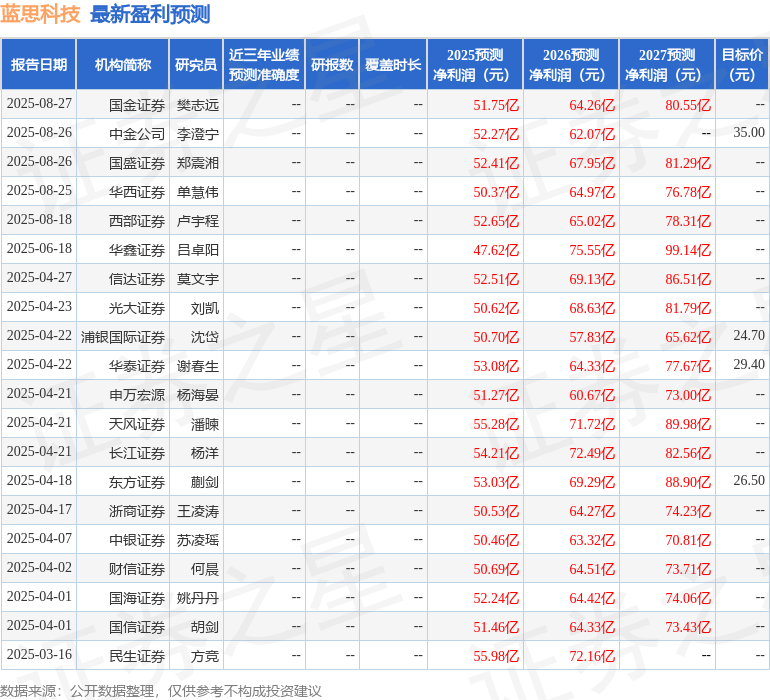The height and width of the screenshot is (700, 770).
Task: Select the 研报数 column header
Action: 332,65
